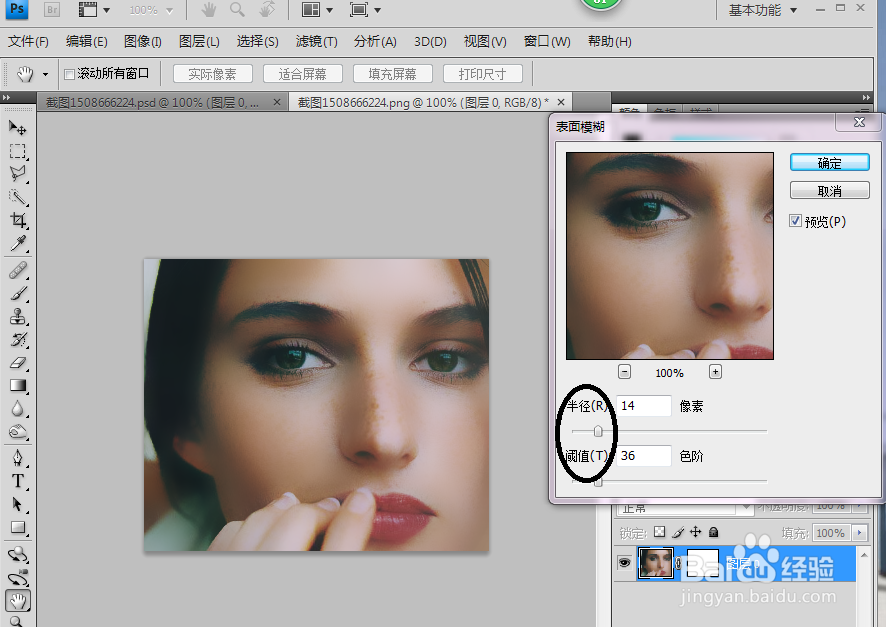
Task: Zoom in preview with plus button
Action: tap(715, 372)
